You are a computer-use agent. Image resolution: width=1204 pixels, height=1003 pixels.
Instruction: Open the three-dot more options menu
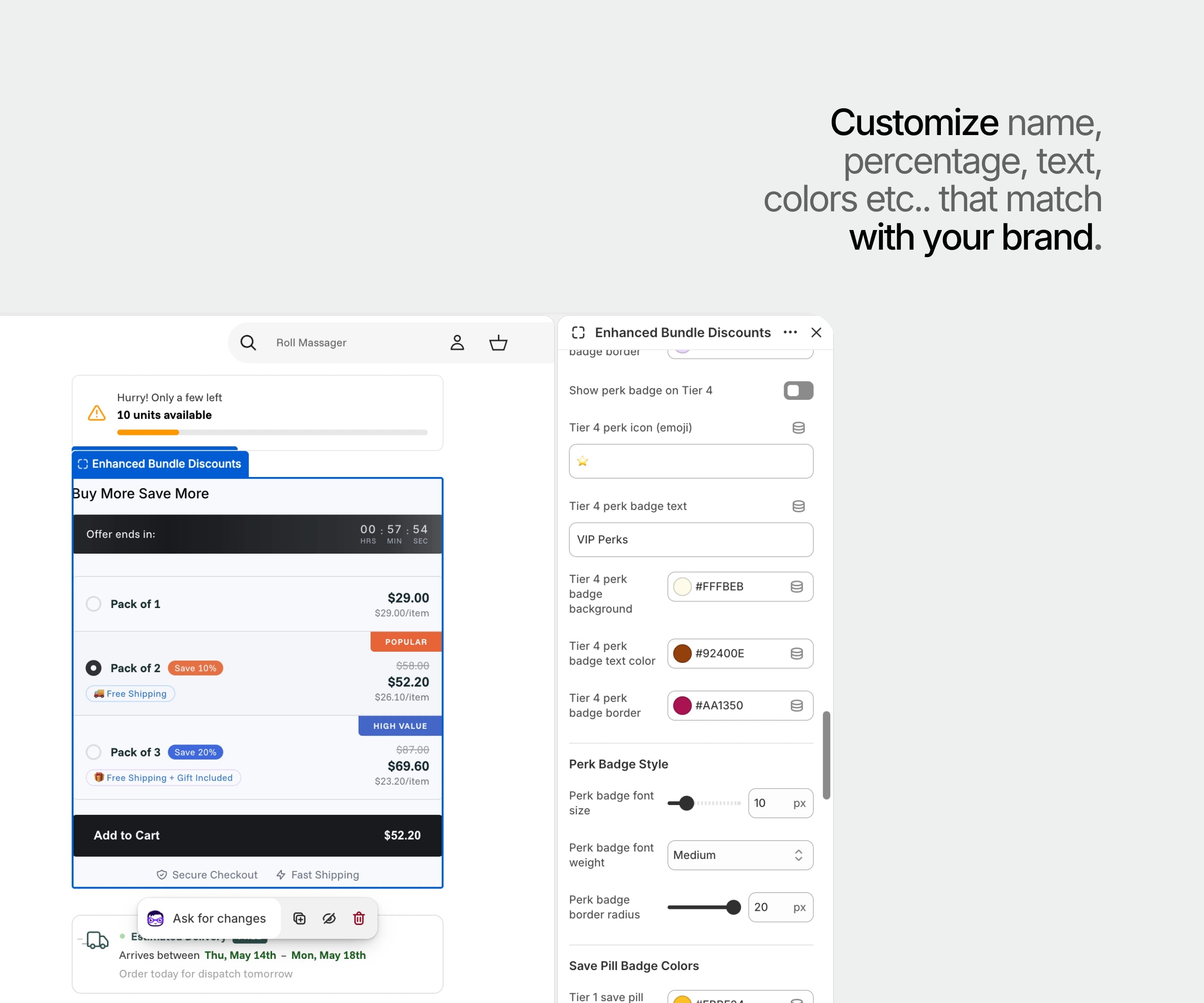pyautogui.click(x=790, y=333)
